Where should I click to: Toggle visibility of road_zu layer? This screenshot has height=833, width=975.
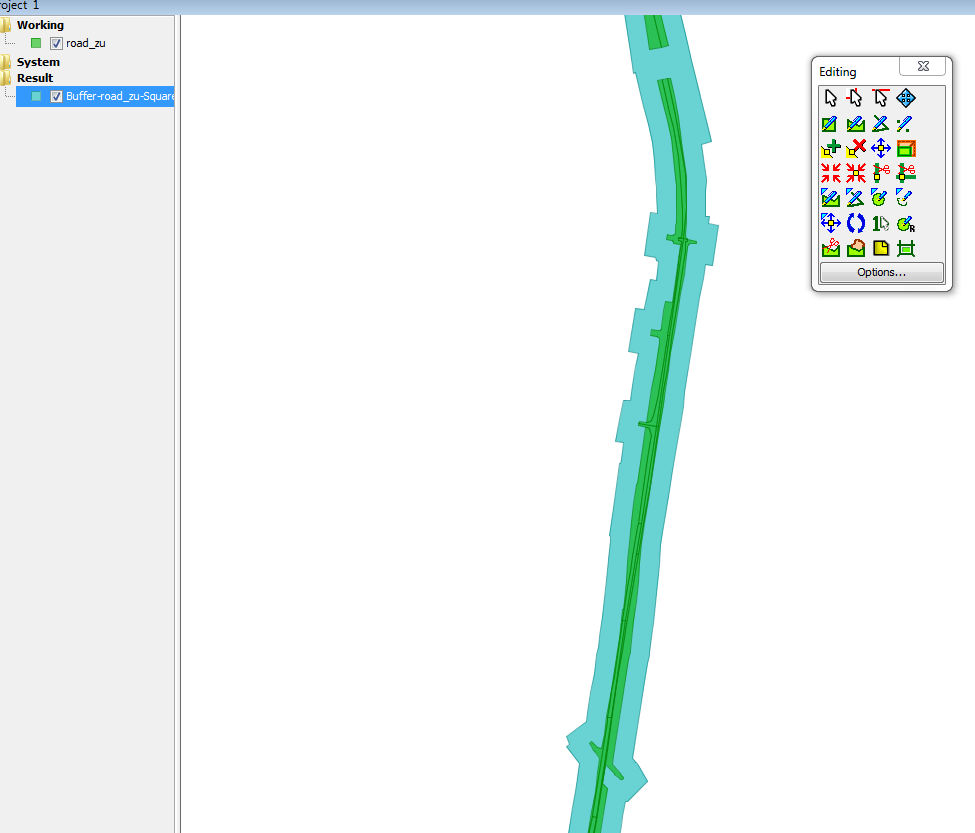[x=56, y=43]
